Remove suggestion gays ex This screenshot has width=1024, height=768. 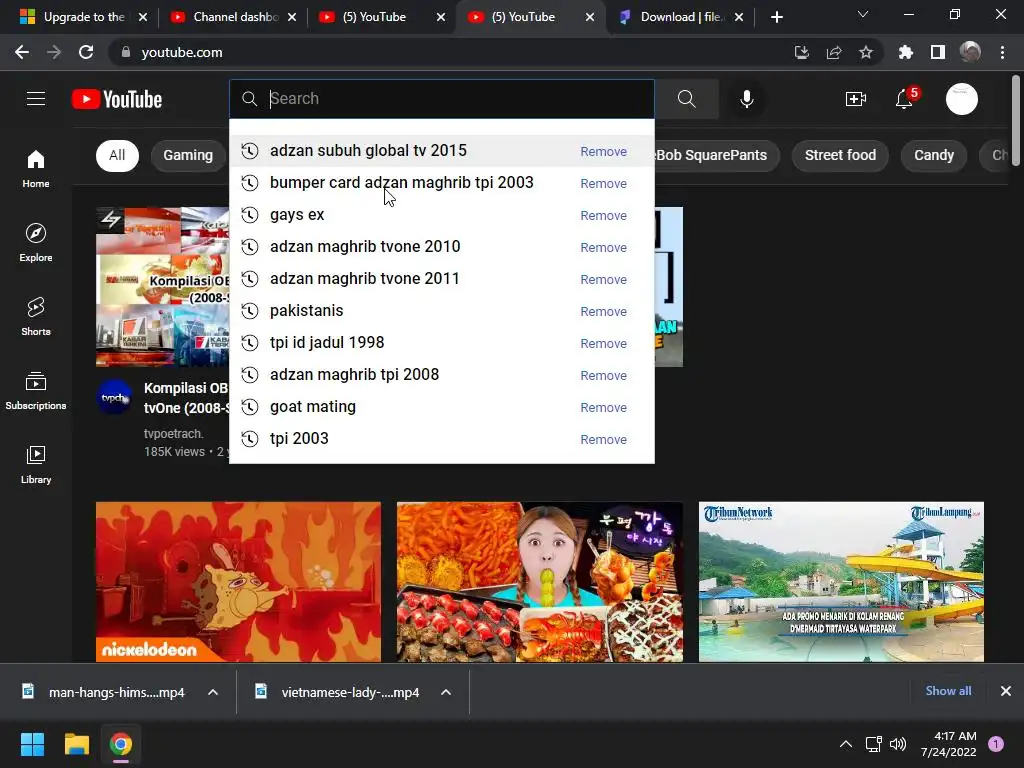point(603,216)
